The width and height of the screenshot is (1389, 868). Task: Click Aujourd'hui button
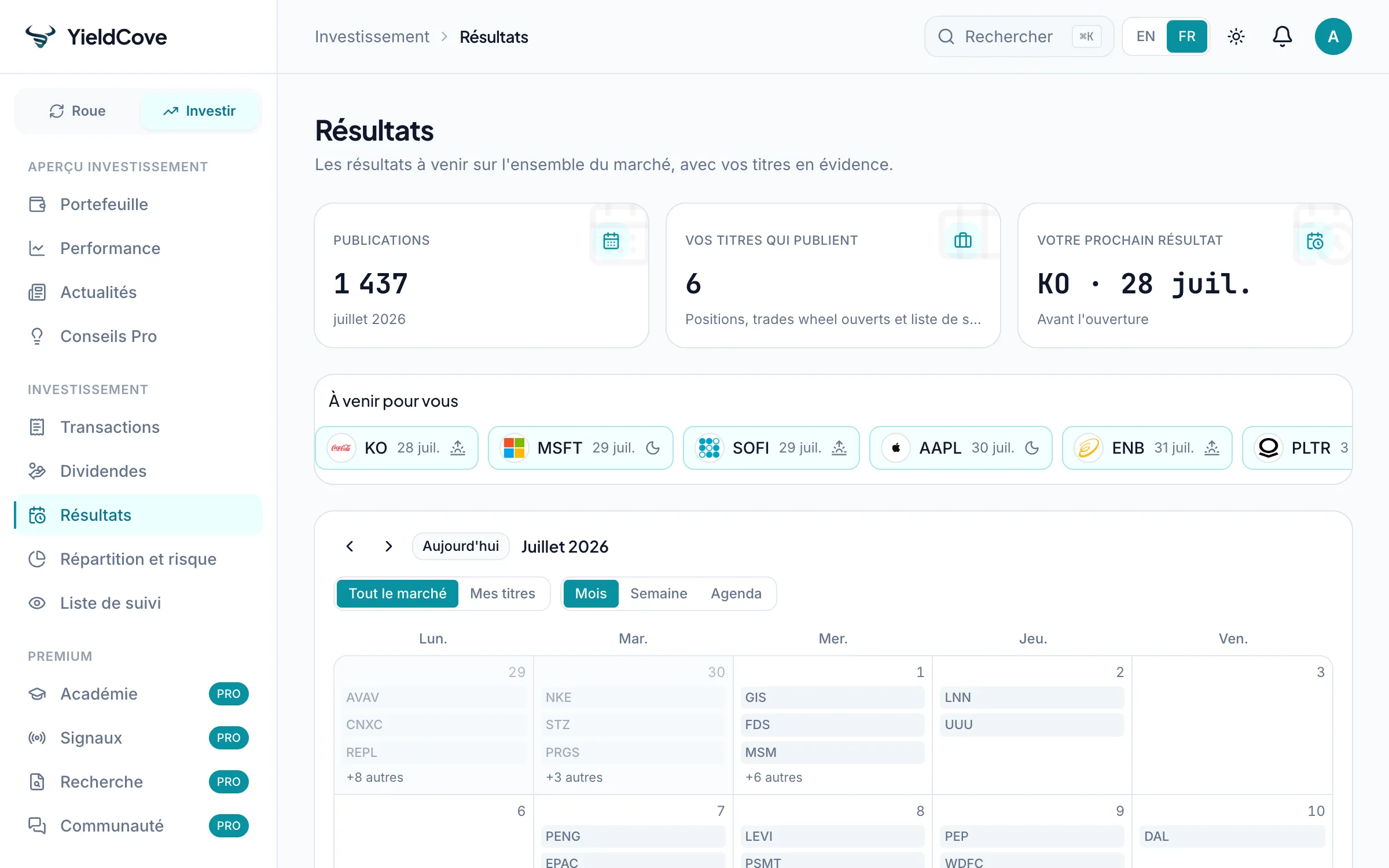pos(461,546)
